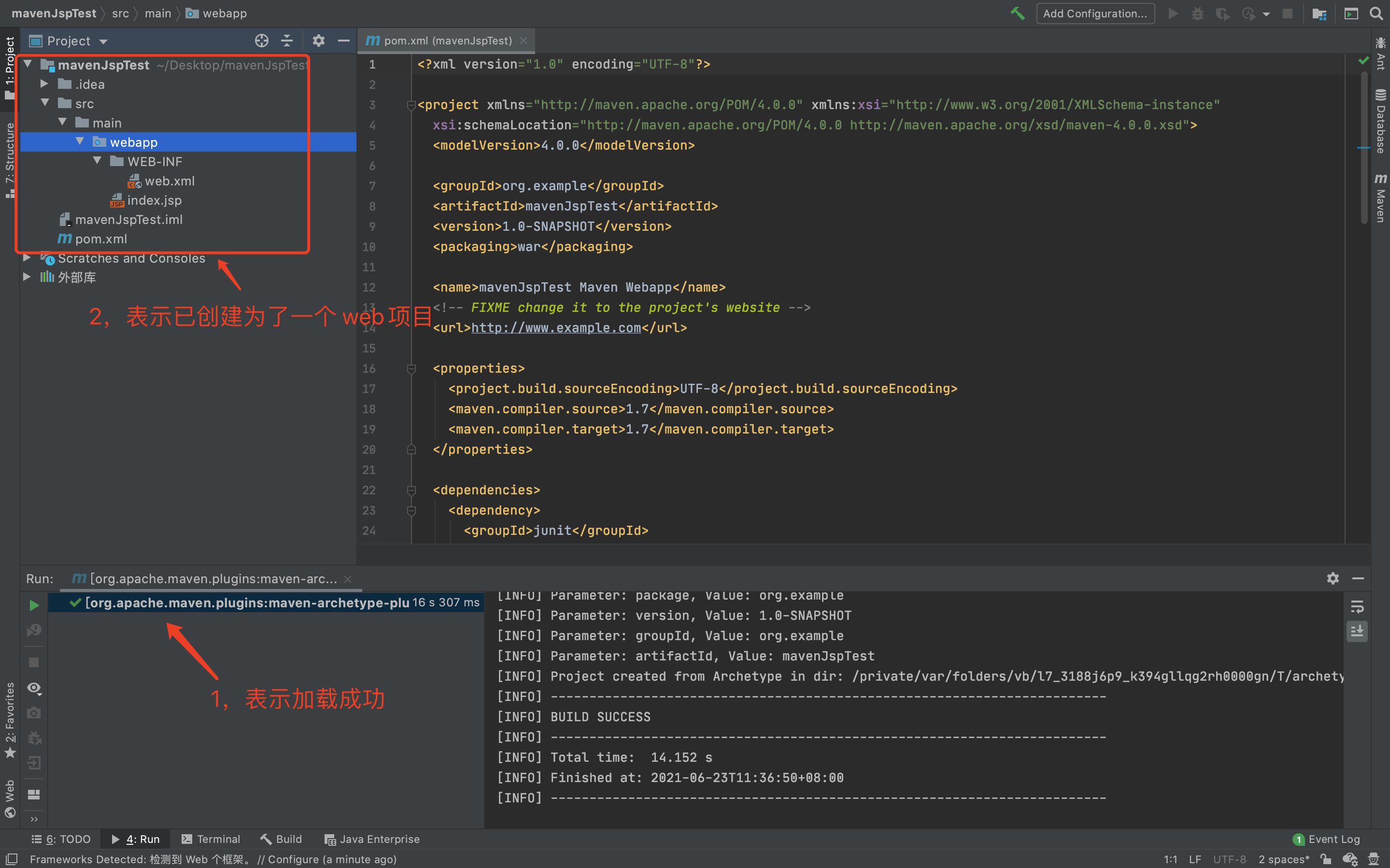Open Project panel settings gear
Screen dimensions: 1390x868
click(319, 41)
